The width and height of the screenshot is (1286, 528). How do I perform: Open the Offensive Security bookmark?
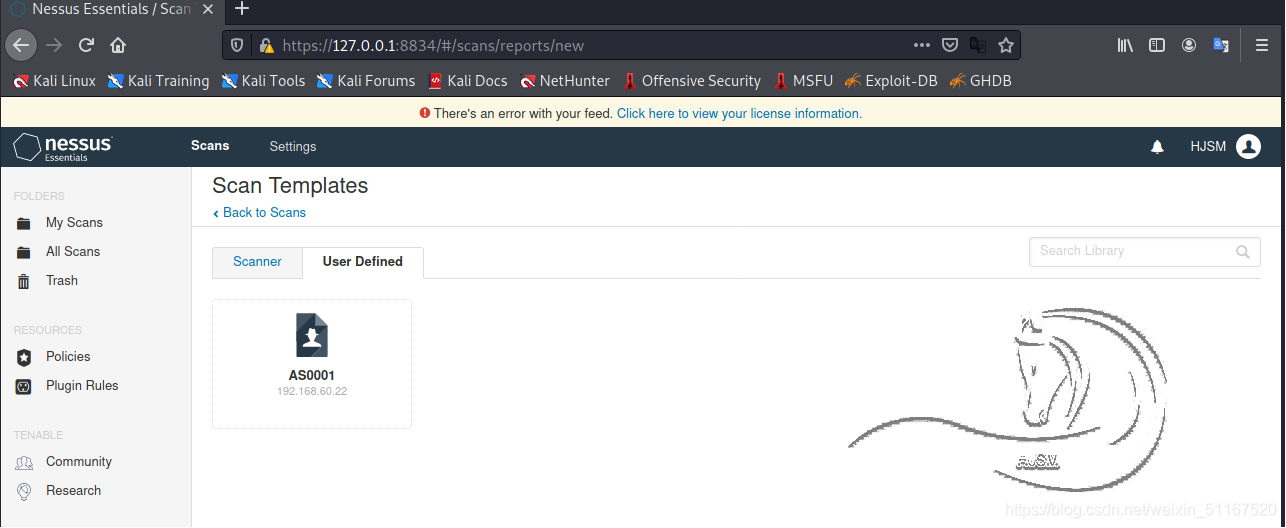(x=691, y=81)
